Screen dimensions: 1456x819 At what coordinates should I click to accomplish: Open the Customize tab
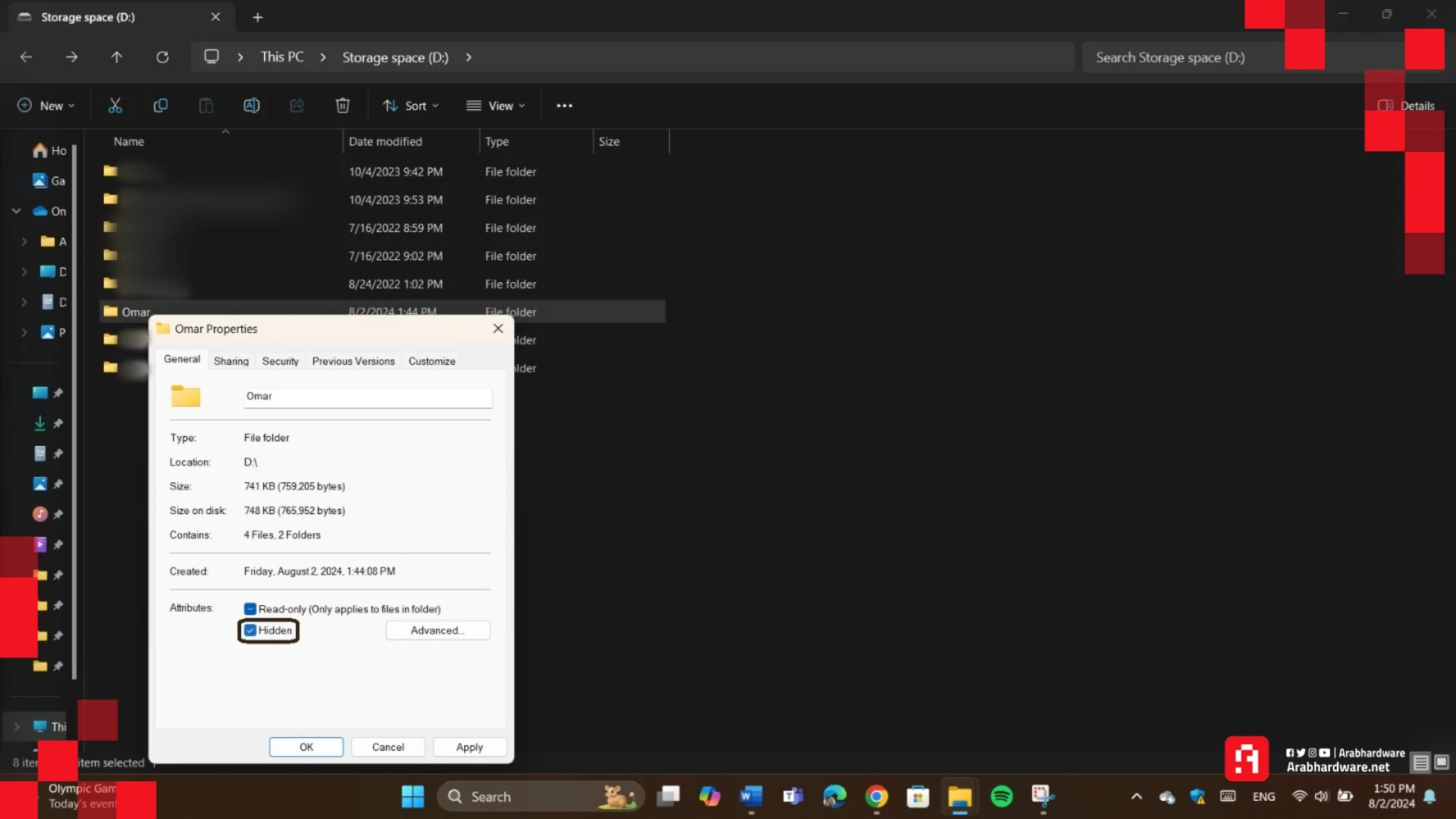tap(432, 361)
